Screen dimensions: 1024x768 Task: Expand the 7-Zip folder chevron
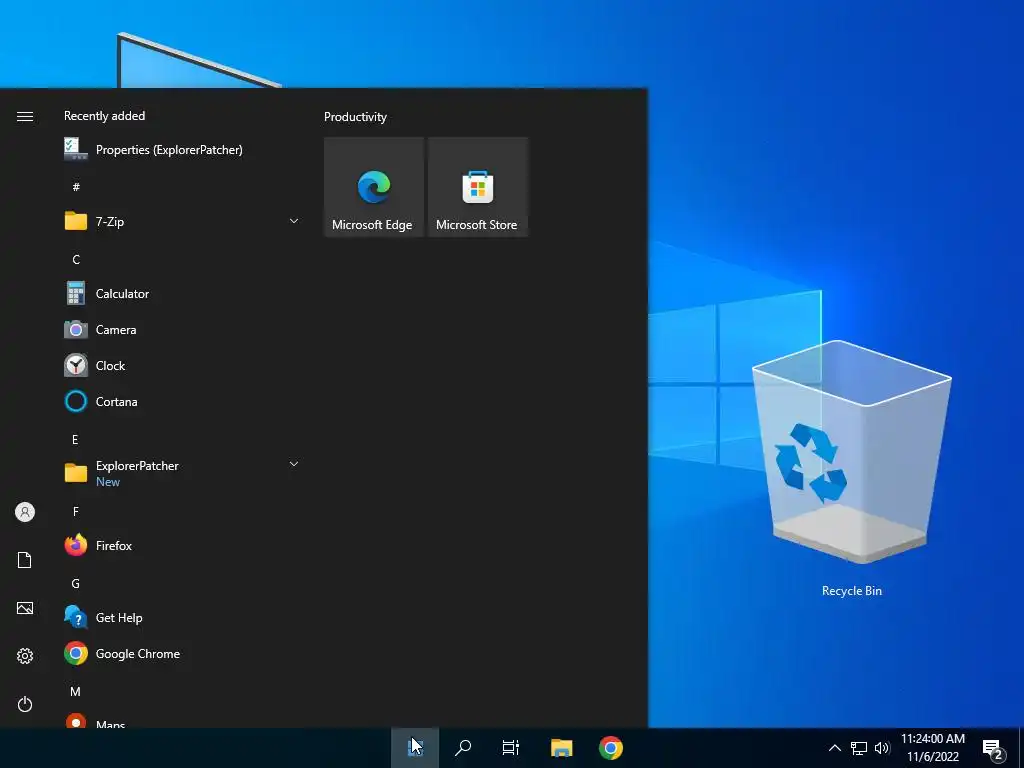pos(294,221)
